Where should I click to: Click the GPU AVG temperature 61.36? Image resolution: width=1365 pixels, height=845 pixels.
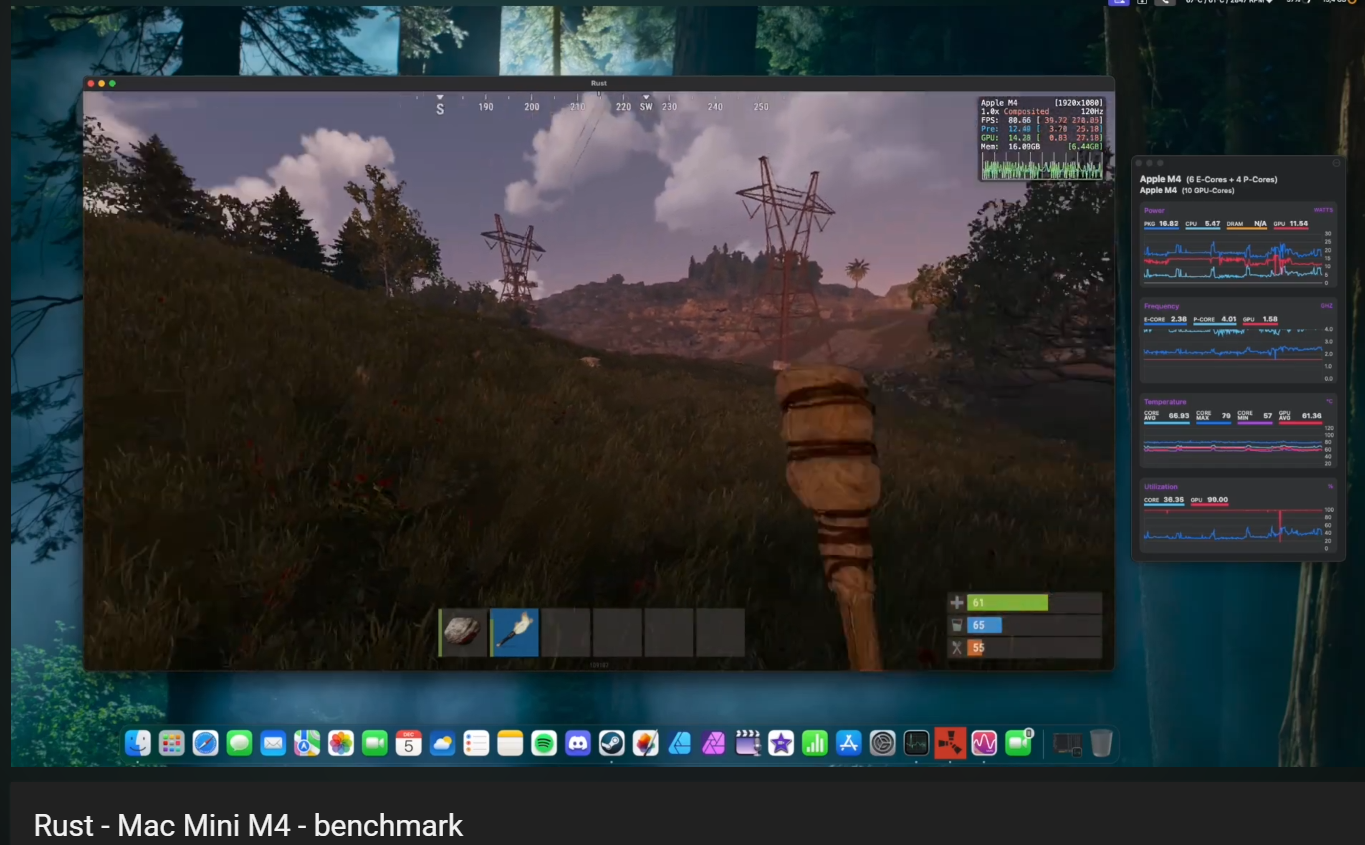coord(1311,415)
